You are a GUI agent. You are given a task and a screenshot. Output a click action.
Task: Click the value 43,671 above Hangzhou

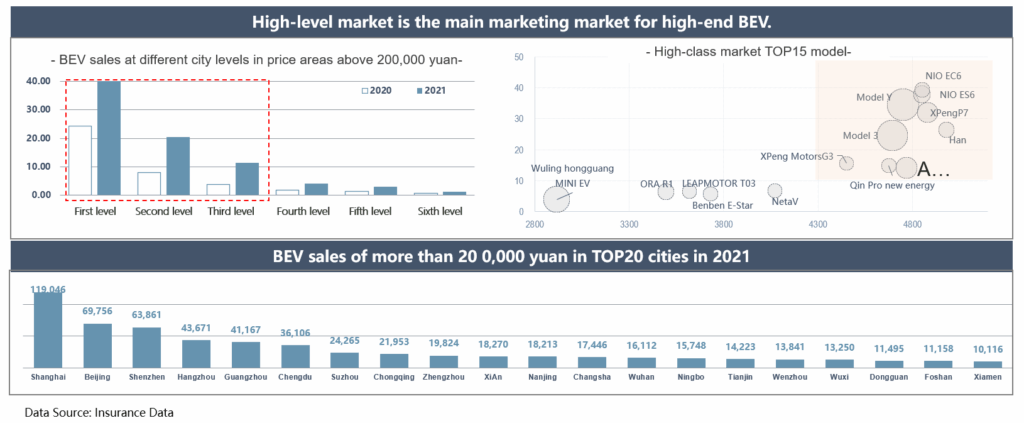click(x=197, y=328)
